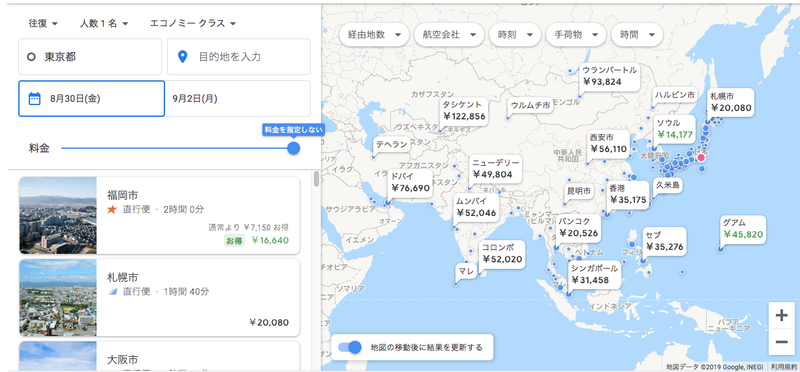
Task: Select the 久米島 map label
Action: [x=667, y=185]
